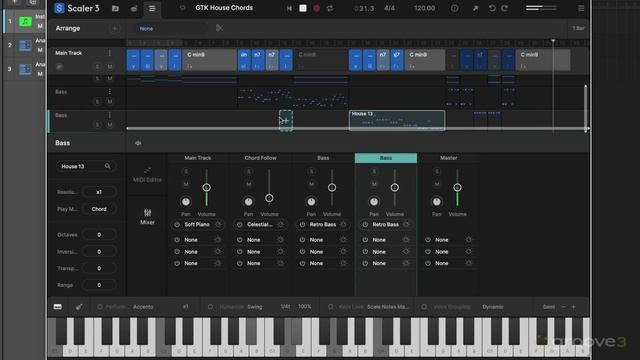Open the info circle icon
This screenshot has height=360, width=640.
click(454, 8)
